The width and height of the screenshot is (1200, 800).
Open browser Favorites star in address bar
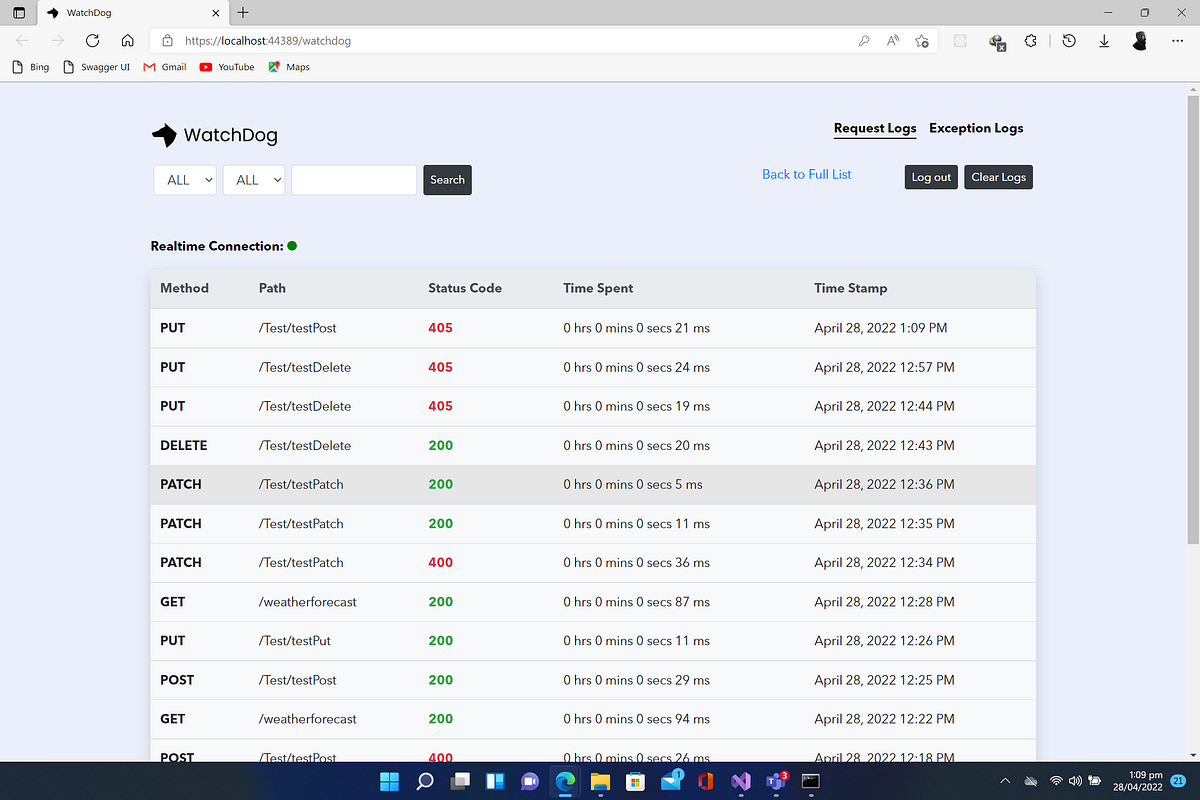pos(921,41)
